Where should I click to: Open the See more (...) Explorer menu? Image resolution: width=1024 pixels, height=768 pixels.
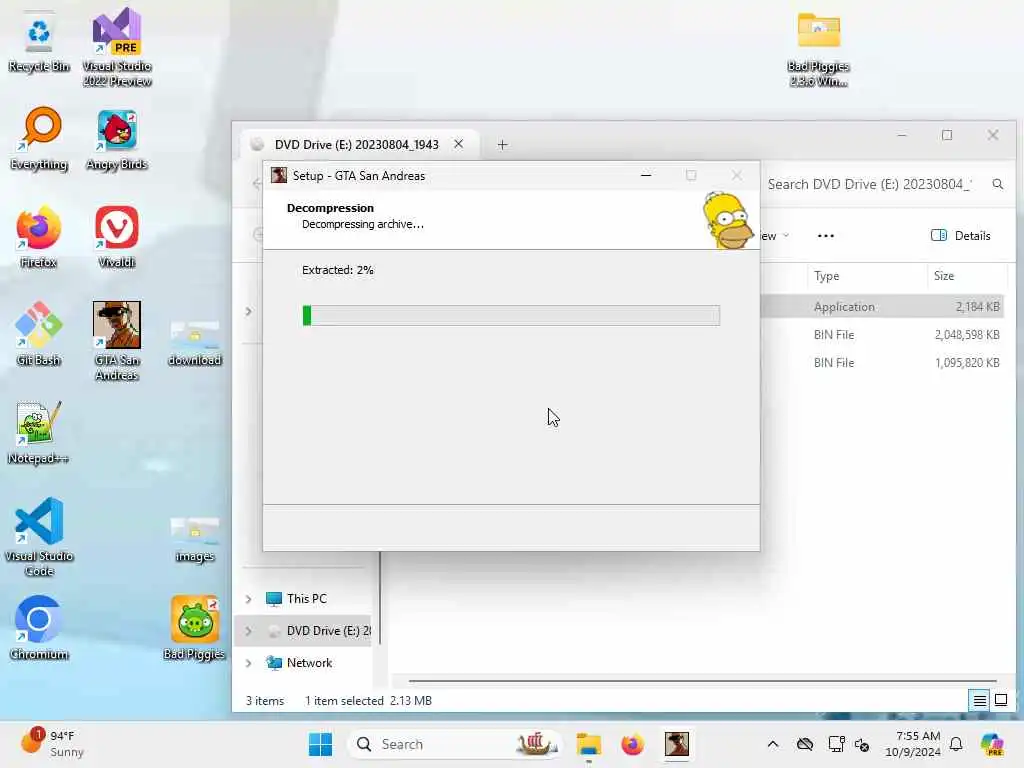coord(825,236)
